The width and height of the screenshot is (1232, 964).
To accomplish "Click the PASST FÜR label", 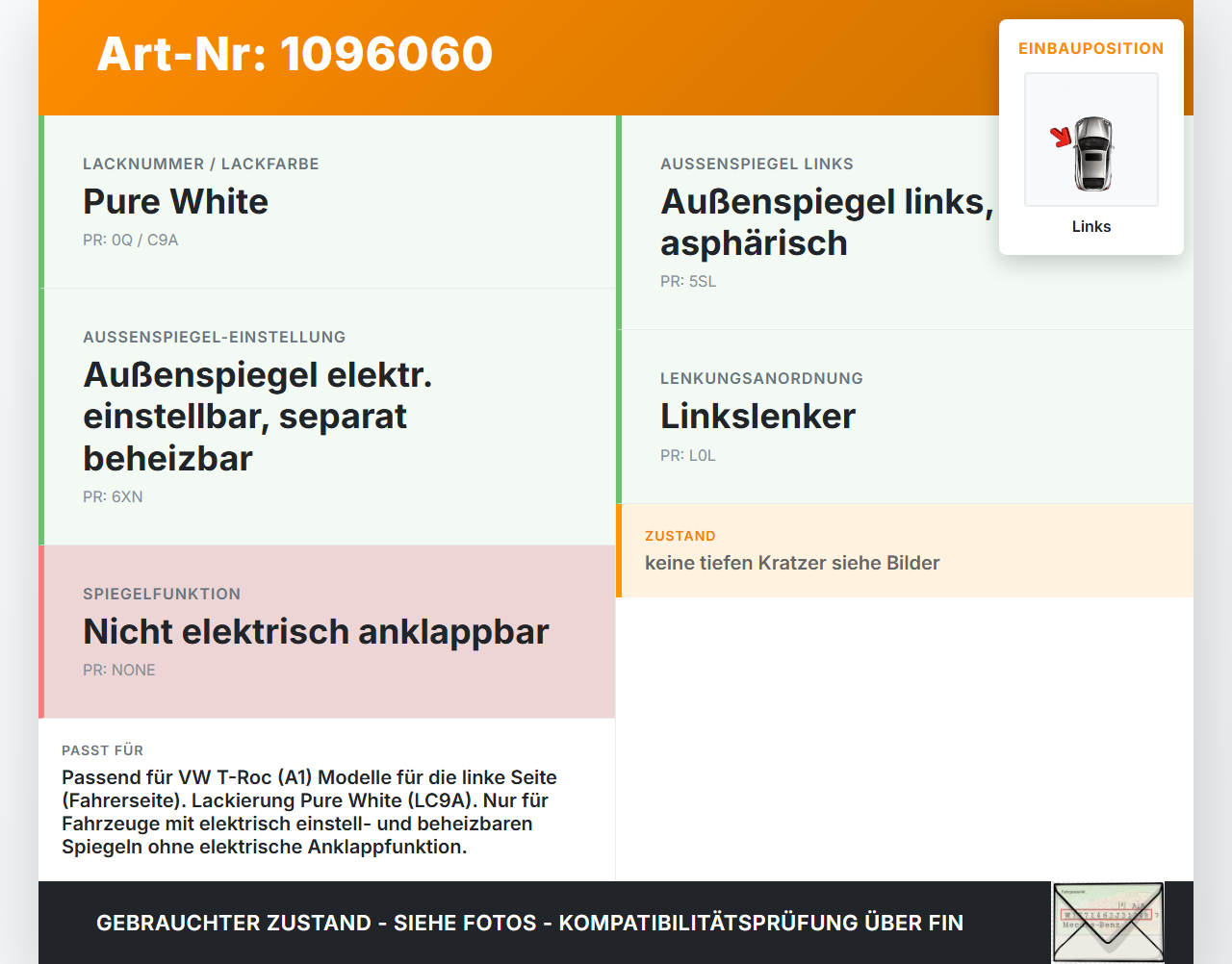I will coord(102,750).
